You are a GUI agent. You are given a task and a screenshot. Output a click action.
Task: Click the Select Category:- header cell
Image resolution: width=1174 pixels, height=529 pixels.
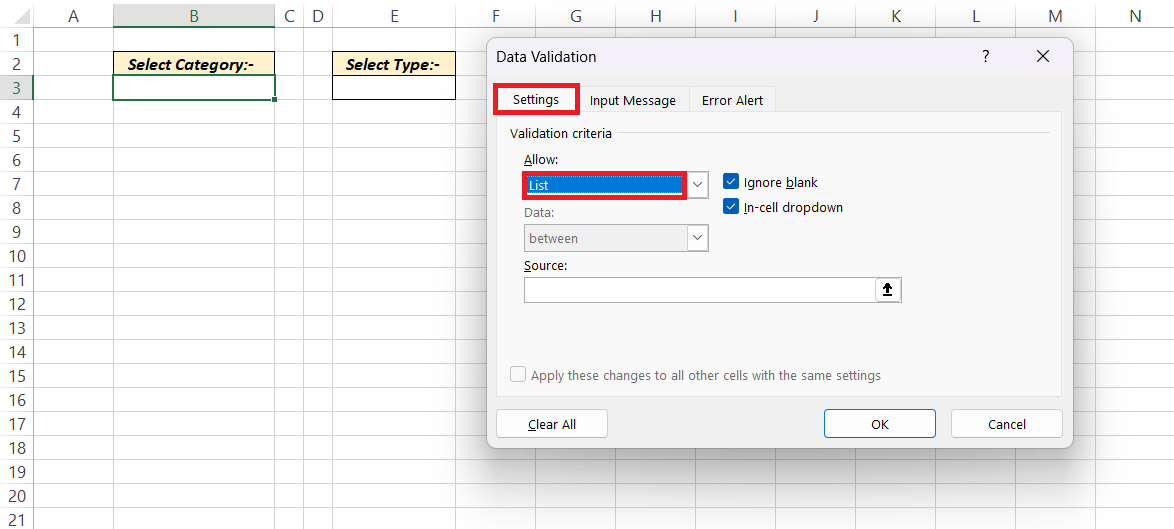[x=194, y=64]
